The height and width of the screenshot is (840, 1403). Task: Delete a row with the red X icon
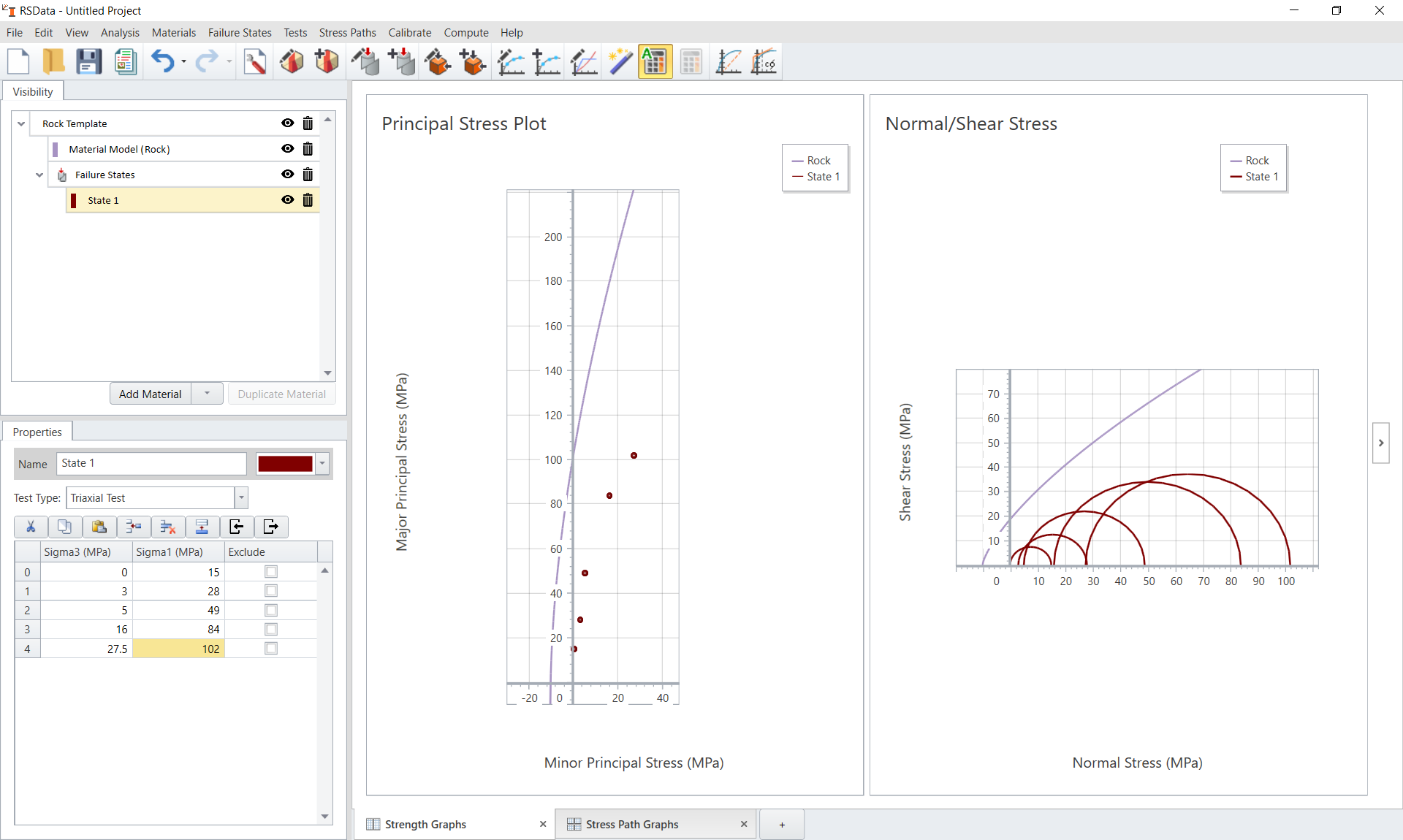tap(168, 527)
